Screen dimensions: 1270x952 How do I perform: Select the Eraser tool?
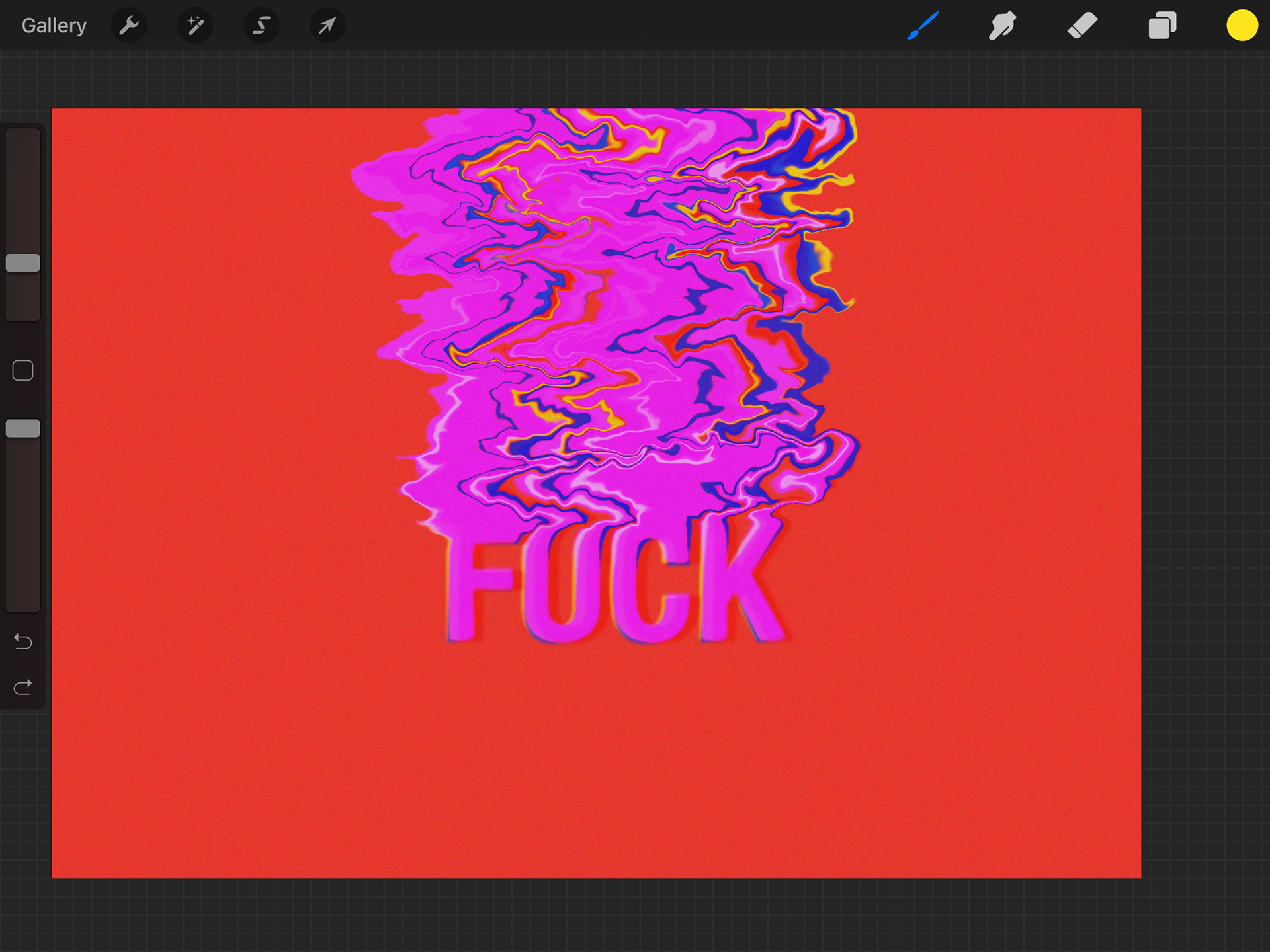1083,26
